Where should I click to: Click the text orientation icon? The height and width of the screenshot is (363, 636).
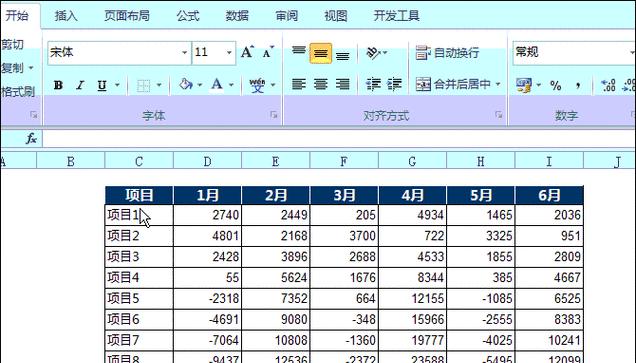click(x=374, y=52)
